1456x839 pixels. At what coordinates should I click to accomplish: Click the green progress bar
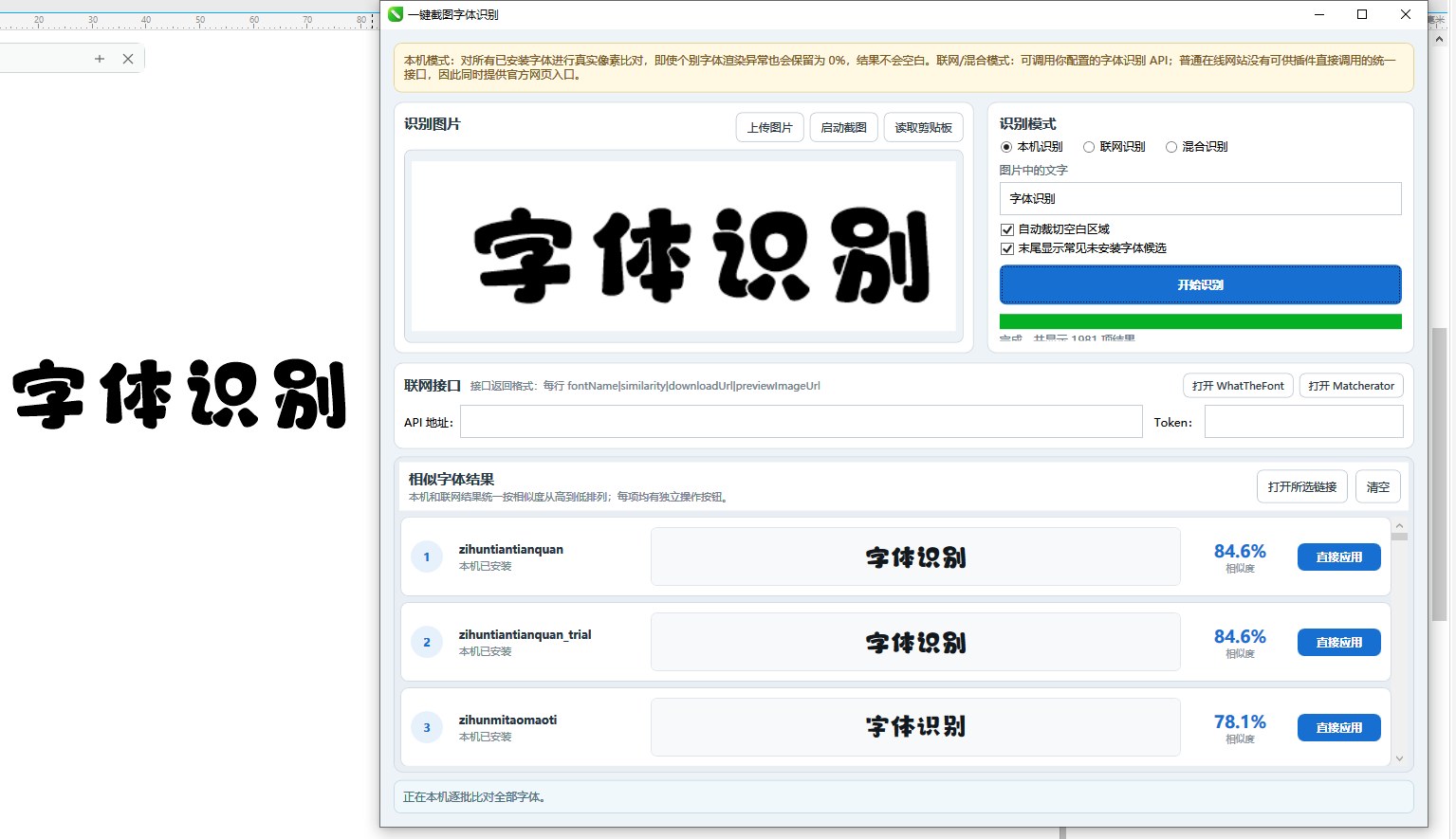[1200, 321]
